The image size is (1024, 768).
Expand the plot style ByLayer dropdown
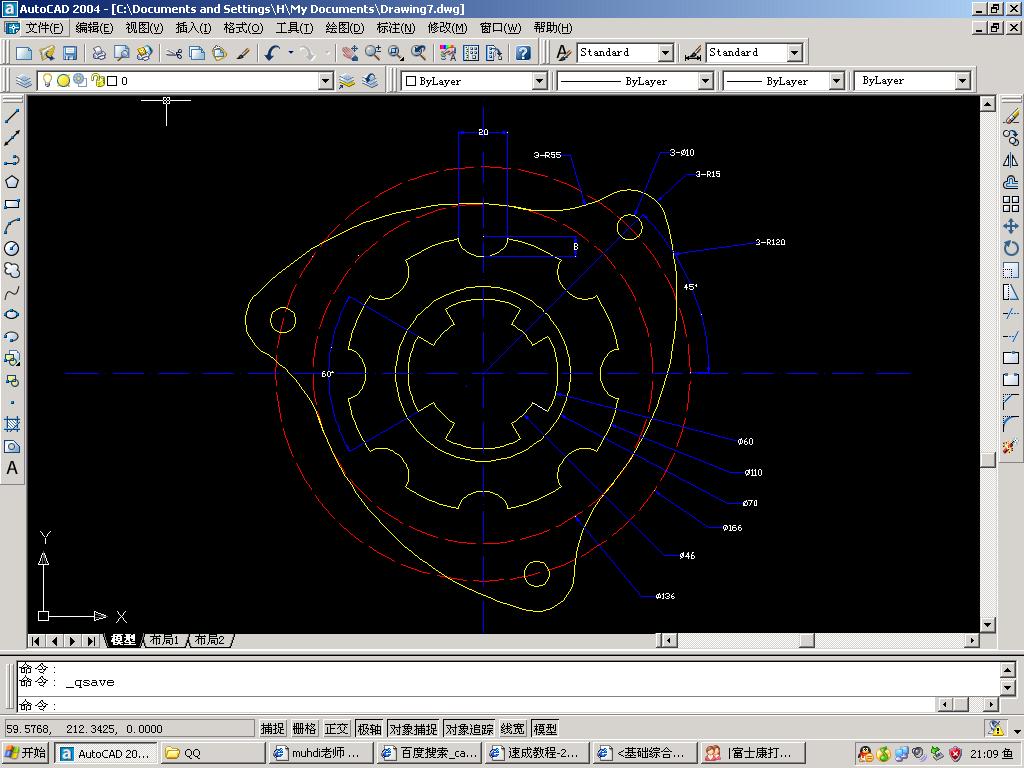(963, 81)
